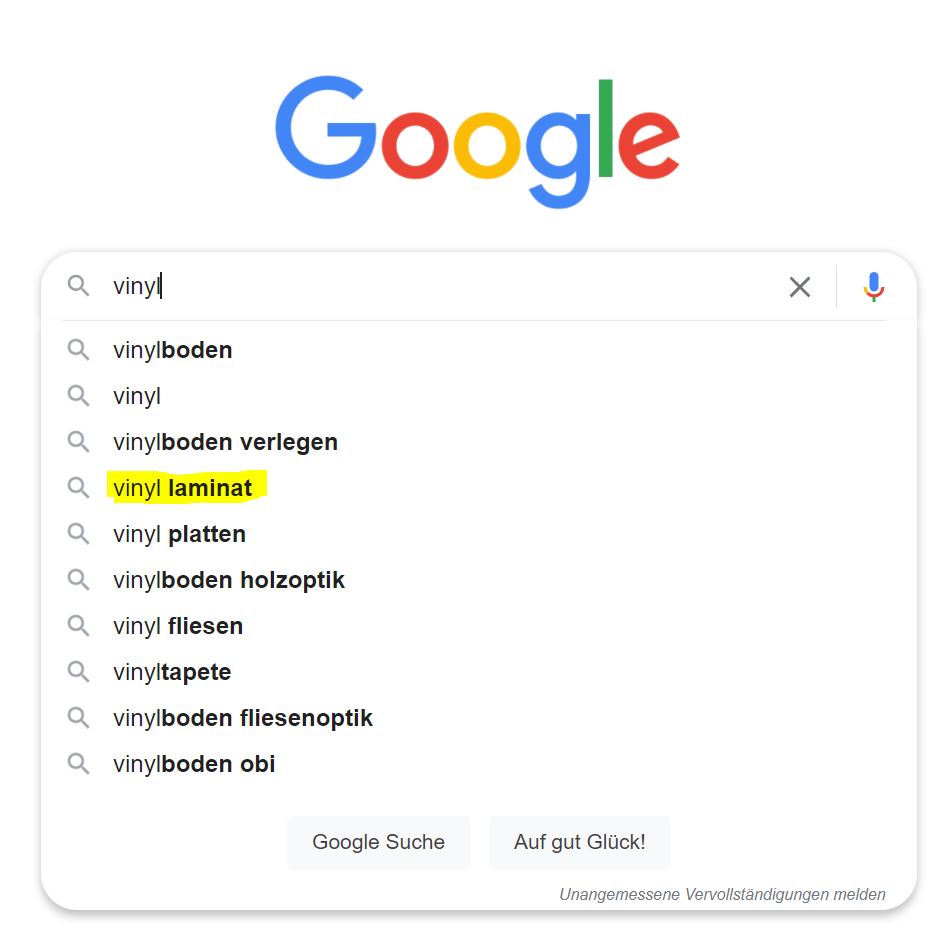The image size is (952, 935).
Task: Click the magnifier icon beside vinyl laminat
Action: pyautogui.click(x=78, y=488)
